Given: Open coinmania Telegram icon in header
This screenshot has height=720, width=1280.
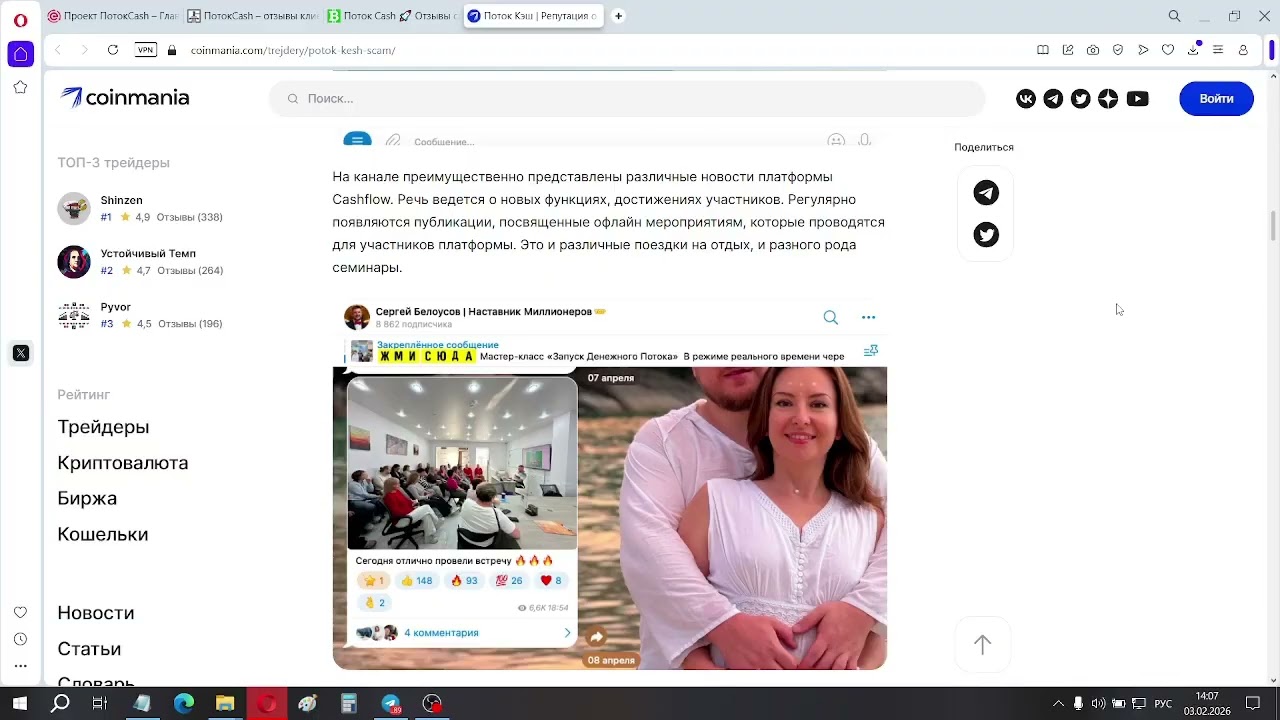Looking at the screenshot, I should click(1053, 98).
